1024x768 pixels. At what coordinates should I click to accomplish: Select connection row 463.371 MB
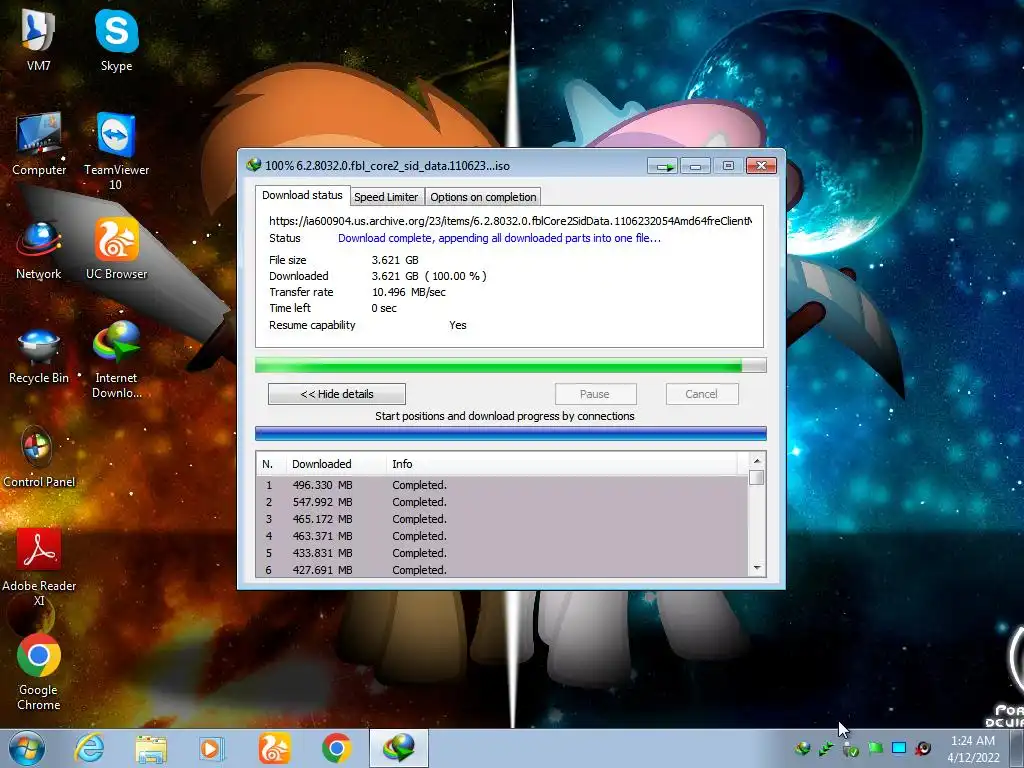pyautogui.click(x=502, y=536)
